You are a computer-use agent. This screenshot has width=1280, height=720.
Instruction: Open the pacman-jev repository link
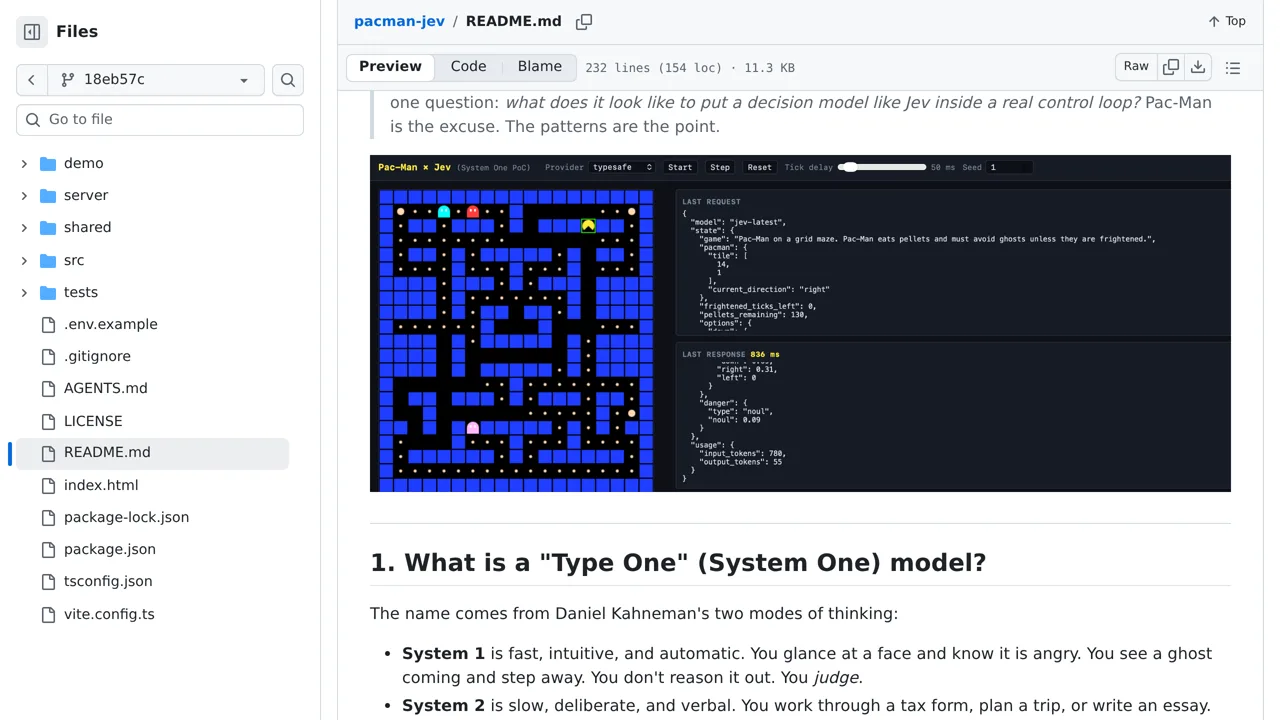pos(399,21)
